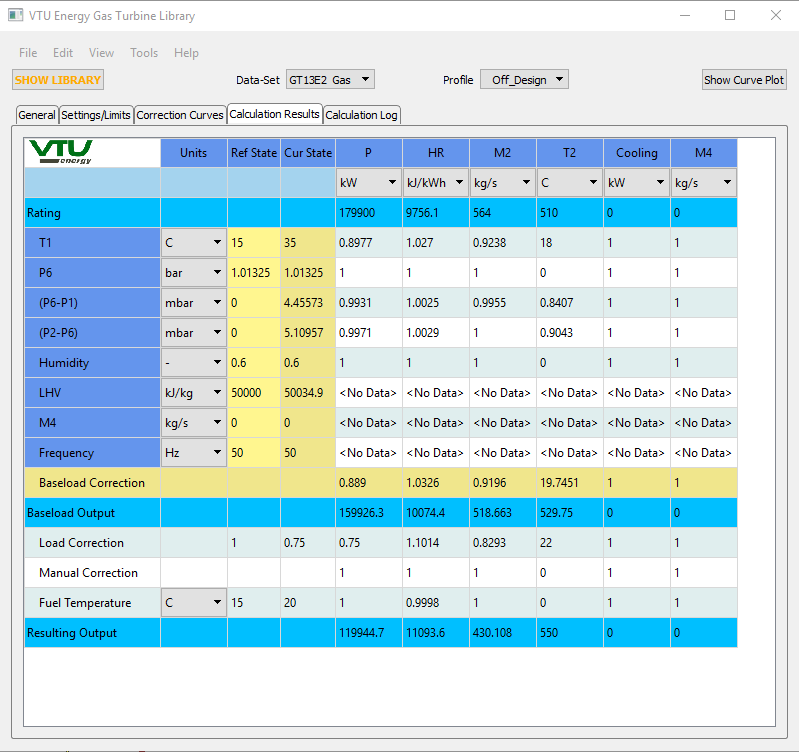Open the P column kW unit dropdown
This screenshot has width=799, height=752.
click(x=368, y=183)
